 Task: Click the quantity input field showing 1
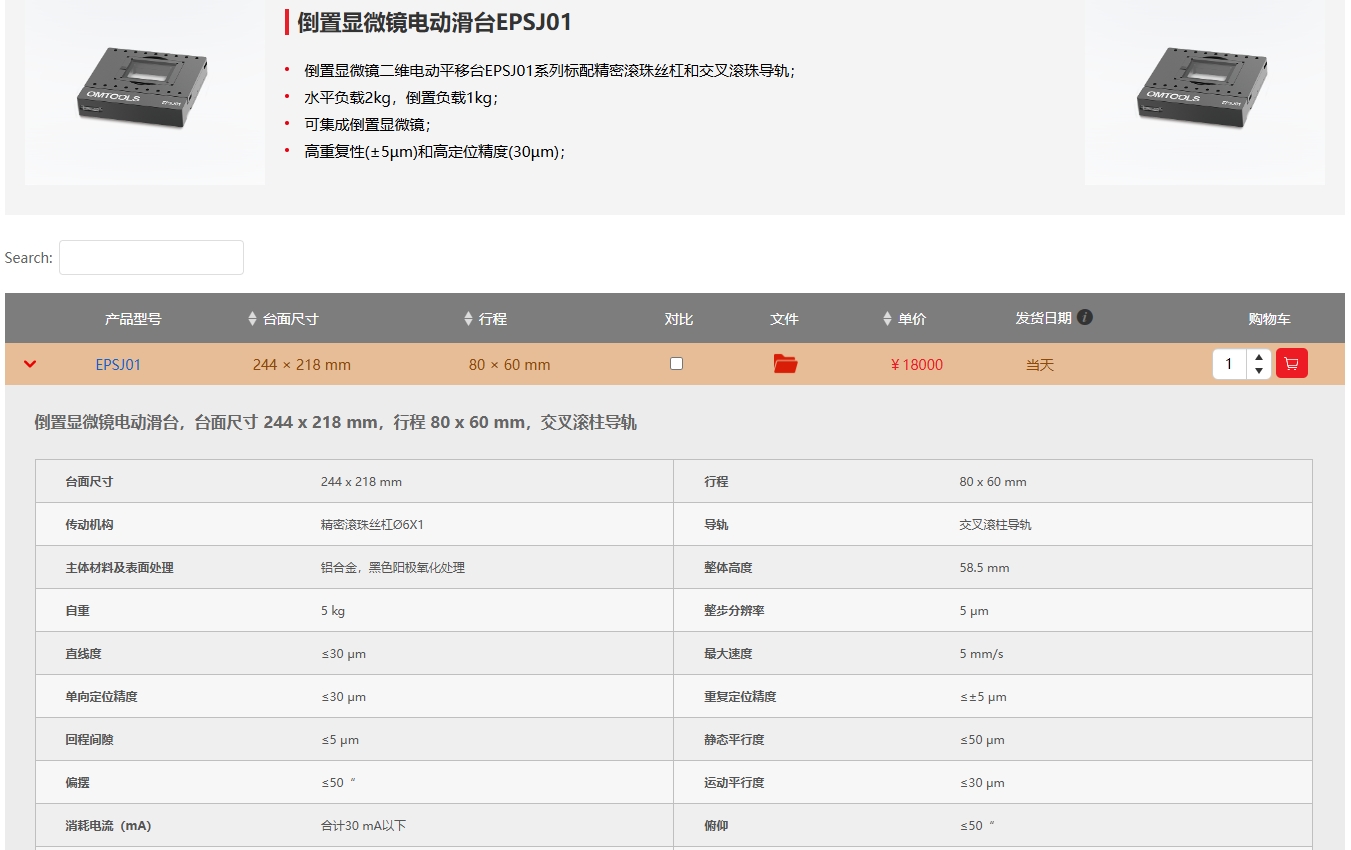(x=1230, y=364)
